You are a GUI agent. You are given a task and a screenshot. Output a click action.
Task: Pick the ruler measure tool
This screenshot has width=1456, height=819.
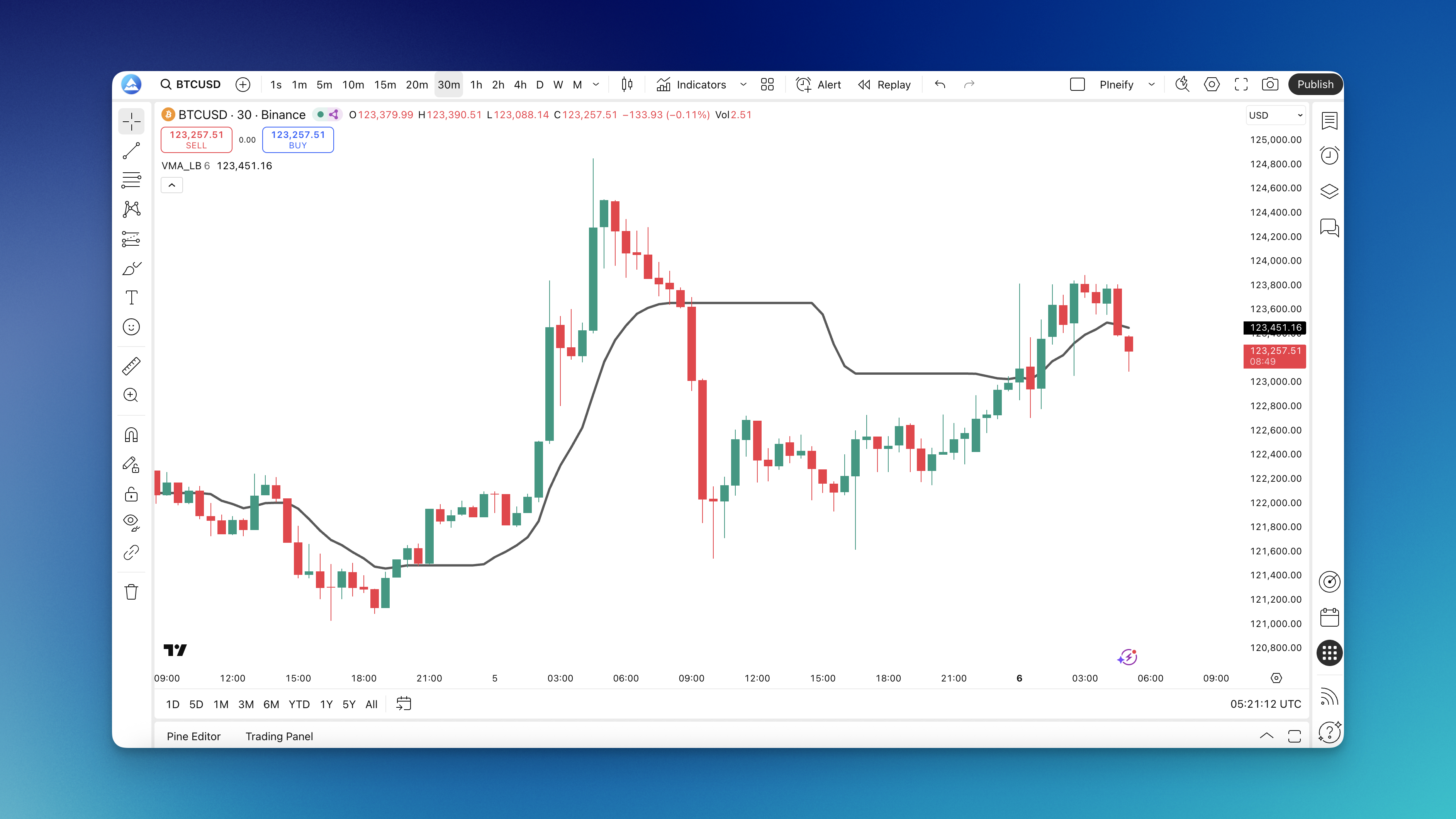pyautogui.click(x=131, y=366)
